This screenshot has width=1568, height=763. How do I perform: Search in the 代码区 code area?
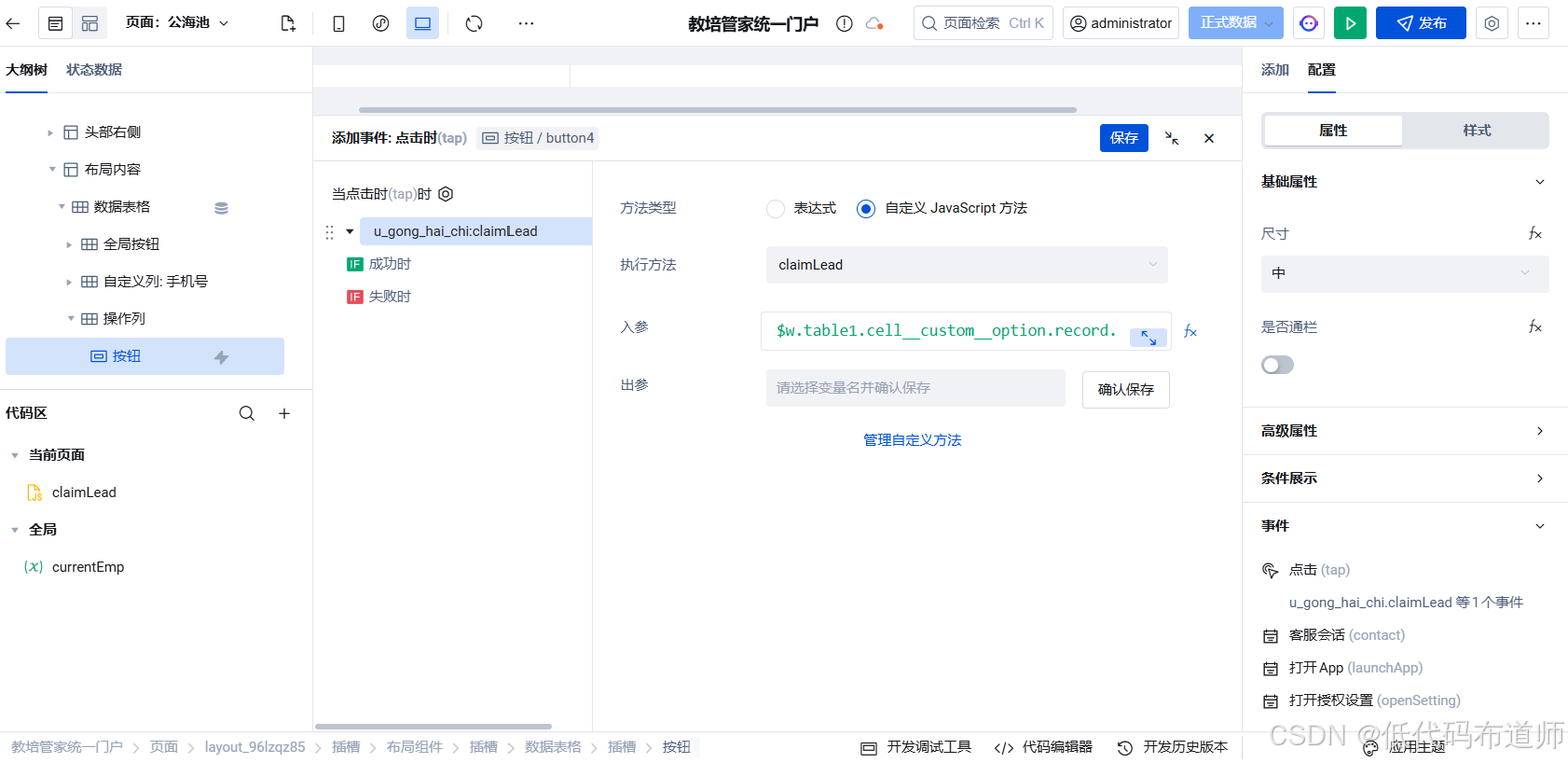[247, 413]
